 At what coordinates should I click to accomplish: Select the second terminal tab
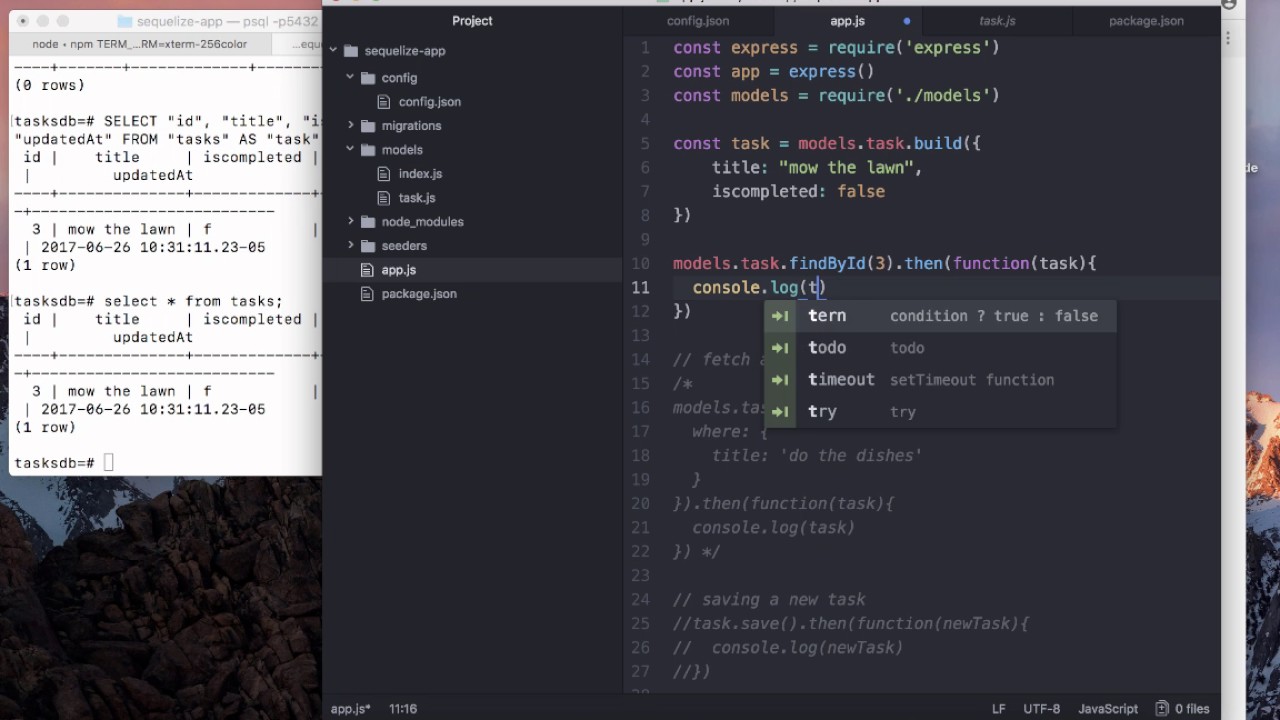click(296, 45)
